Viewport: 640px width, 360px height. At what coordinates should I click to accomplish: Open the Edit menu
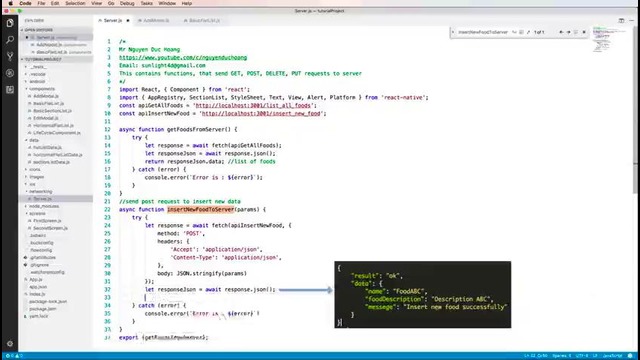(x=55, y=3)
